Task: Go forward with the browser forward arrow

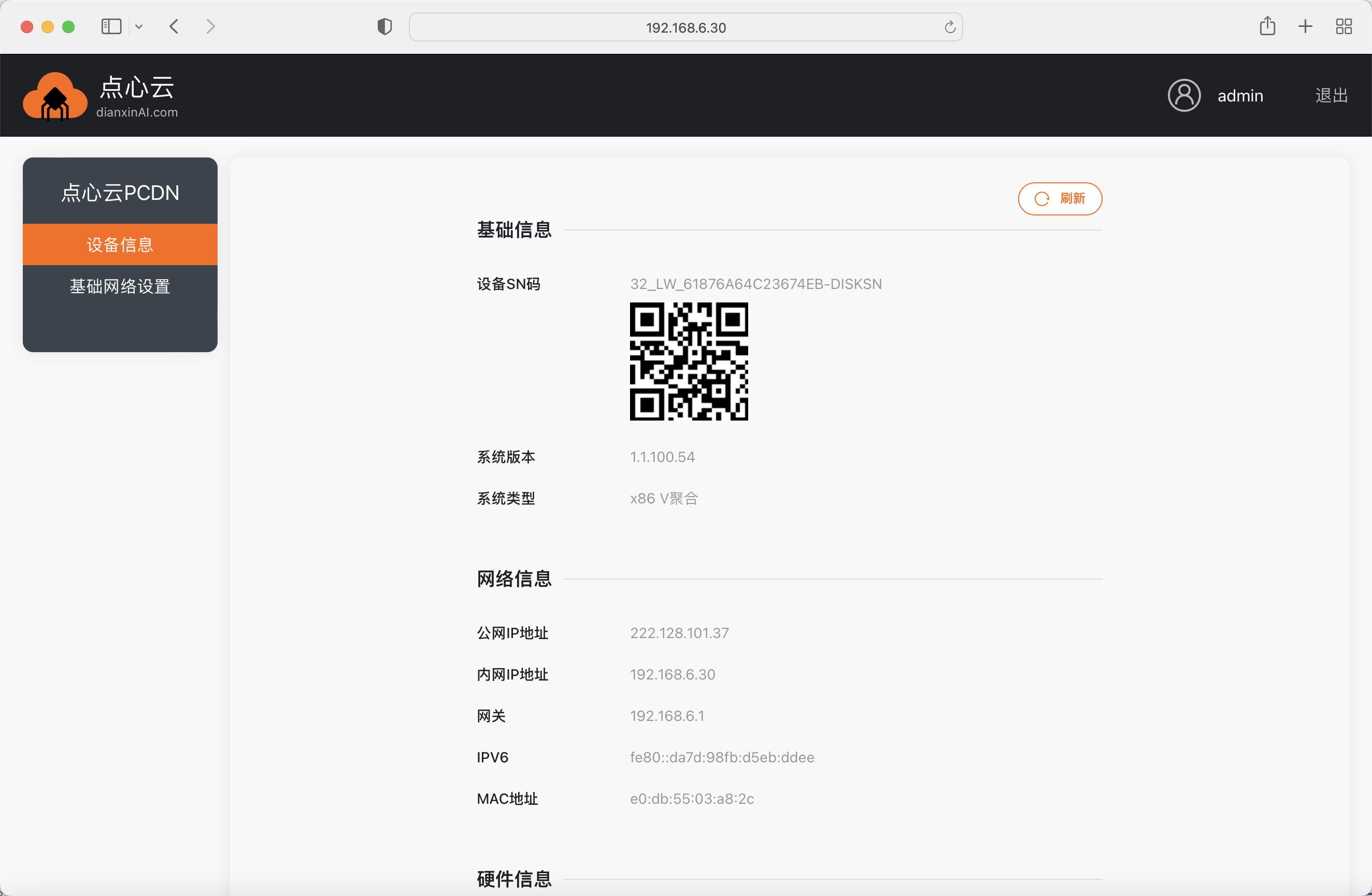Action: click(x=210, y=26)
